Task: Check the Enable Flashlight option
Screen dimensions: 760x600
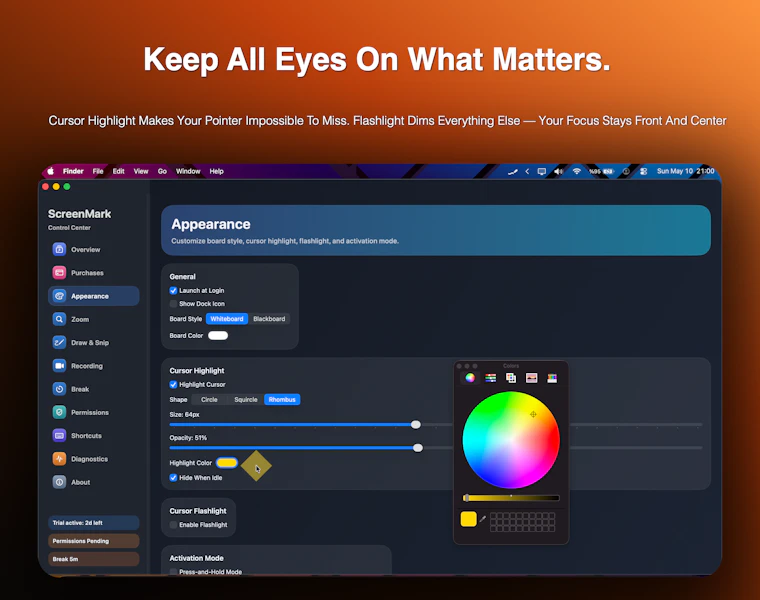Action: (x=173, y=524)
